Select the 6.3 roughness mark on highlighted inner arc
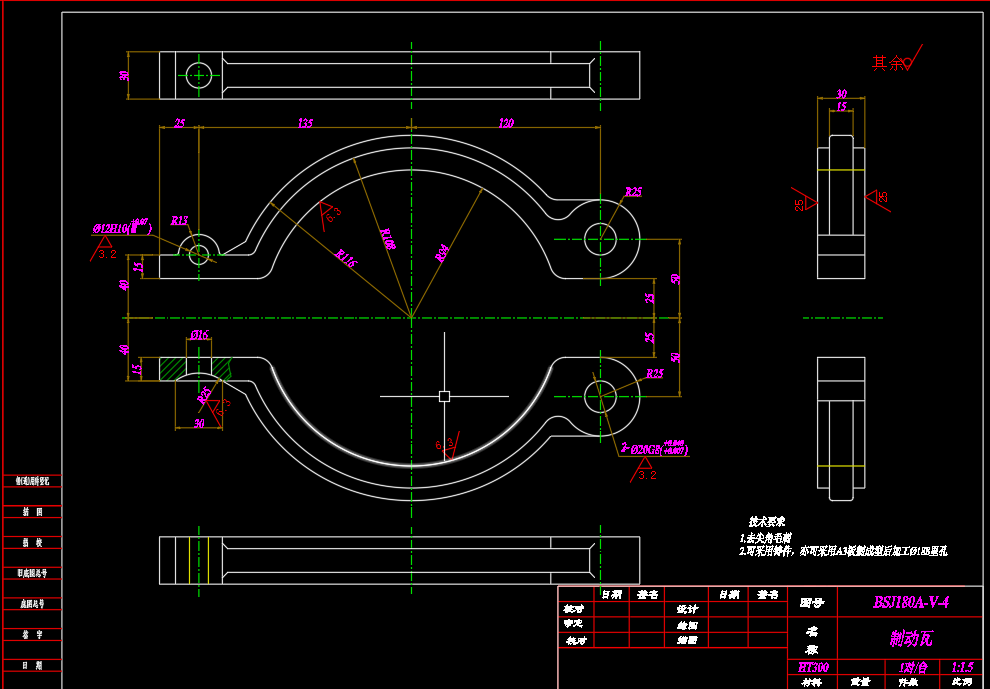This screenshot has width=990, height=689. click(x=446, y=445)
